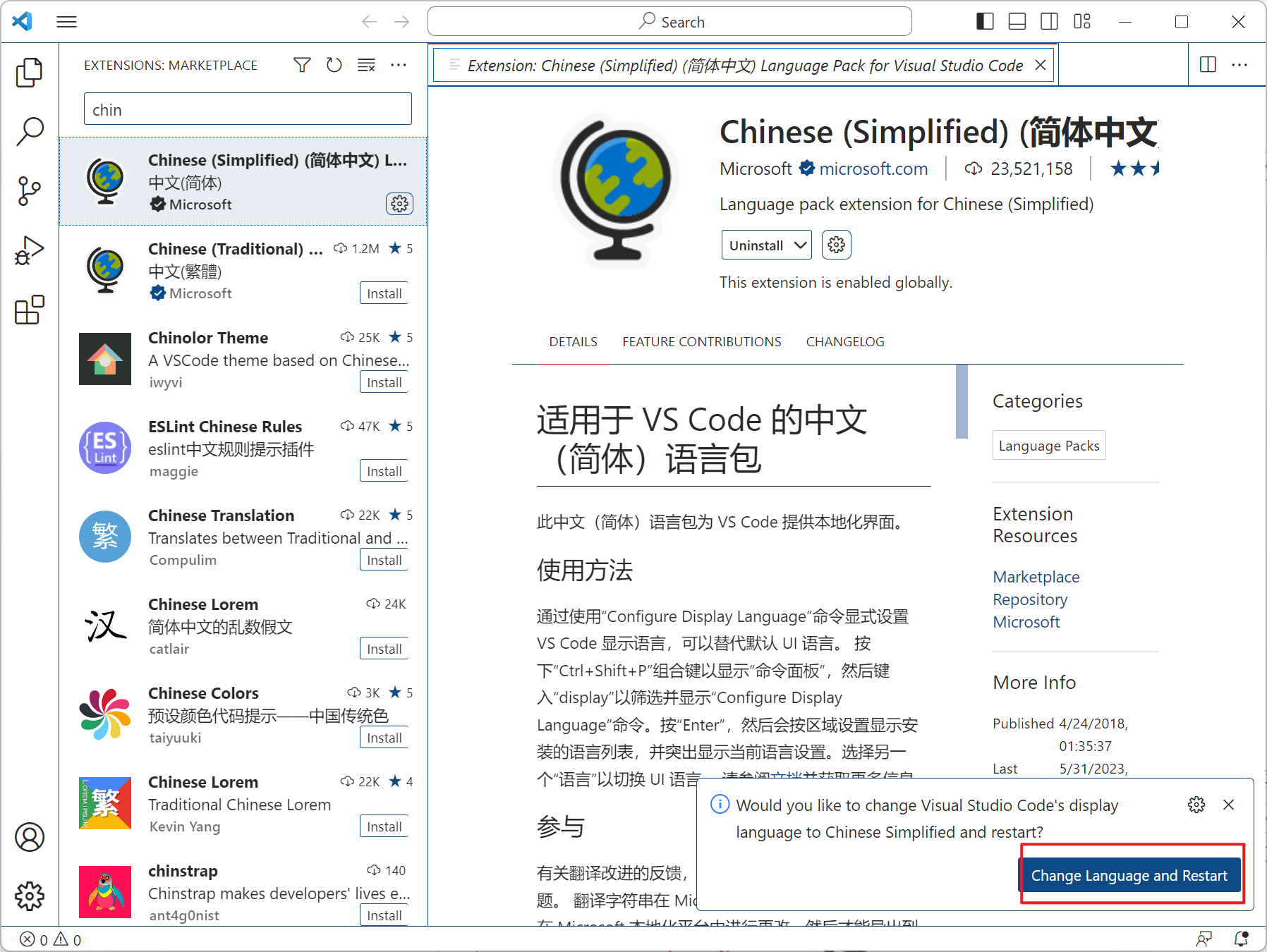This screenshot has height=952, width=1267.
Task: Toggle the secondary side bar
Action: pyautogui.click(x=1050, y=22)
